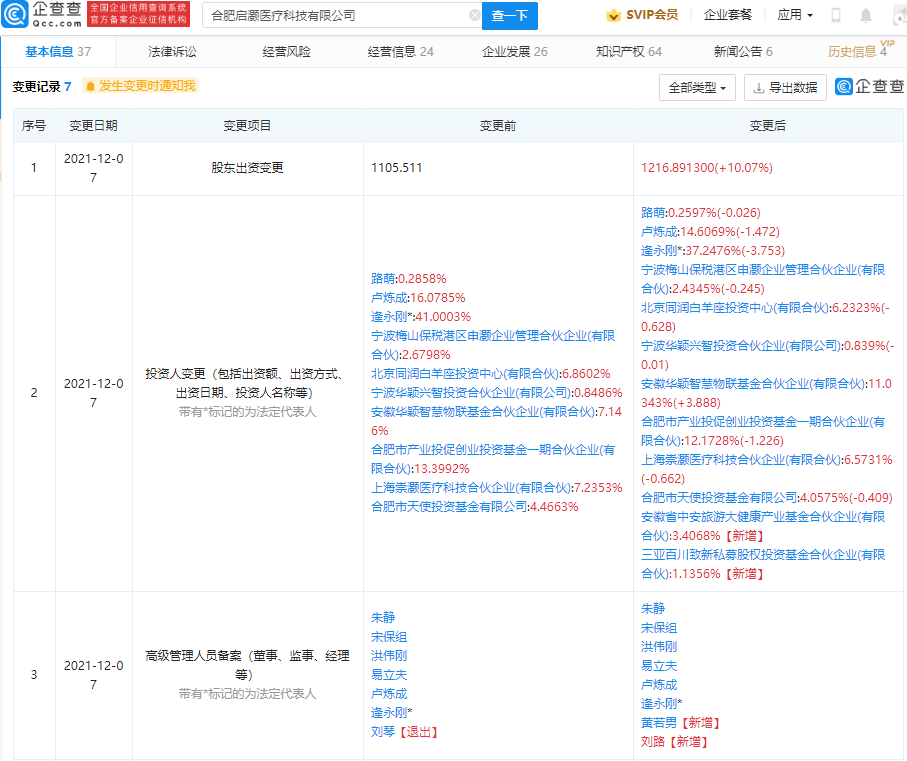Image resolution: width=907 pixels, height=761 pixels.
Task: Click the 查一下 search button
Action: [510, 16]
